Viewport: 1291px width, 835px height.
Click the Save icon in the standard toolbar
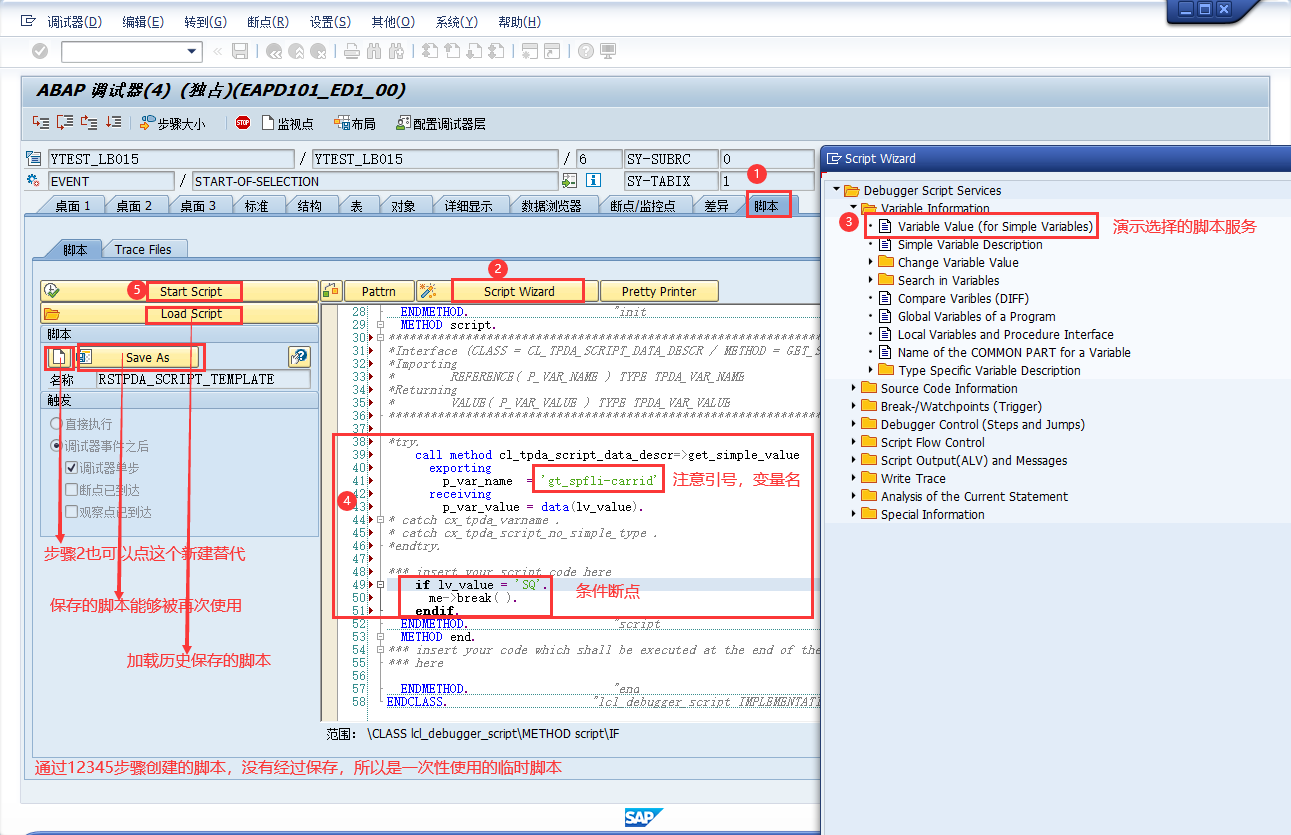click(x=240, y=51)
